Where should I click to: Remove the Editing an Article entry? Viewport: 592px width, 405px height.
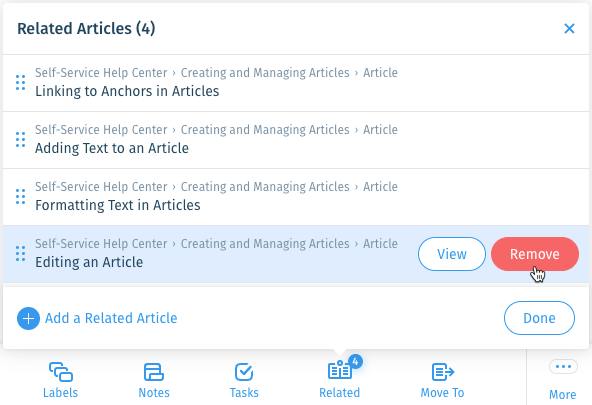(535, 254)
